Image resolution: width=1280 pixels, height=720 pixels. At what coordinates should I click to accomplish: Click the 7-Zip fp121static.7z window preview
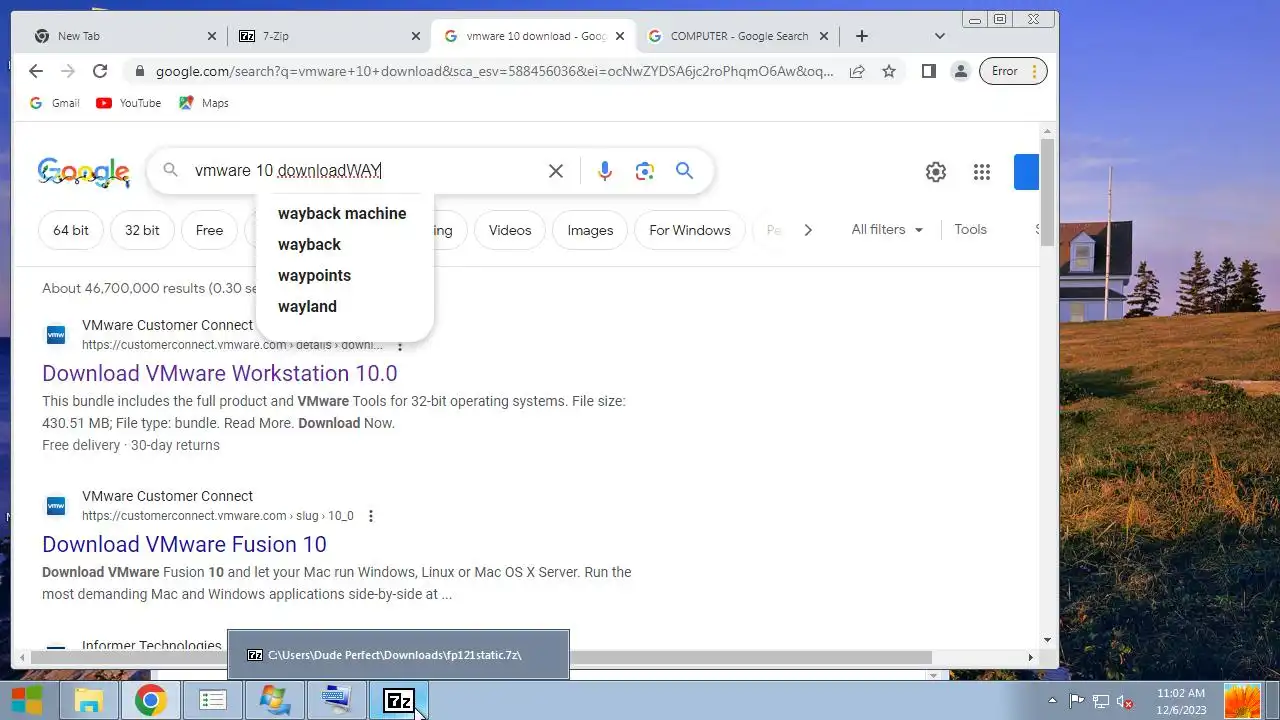tap(398, 655)
